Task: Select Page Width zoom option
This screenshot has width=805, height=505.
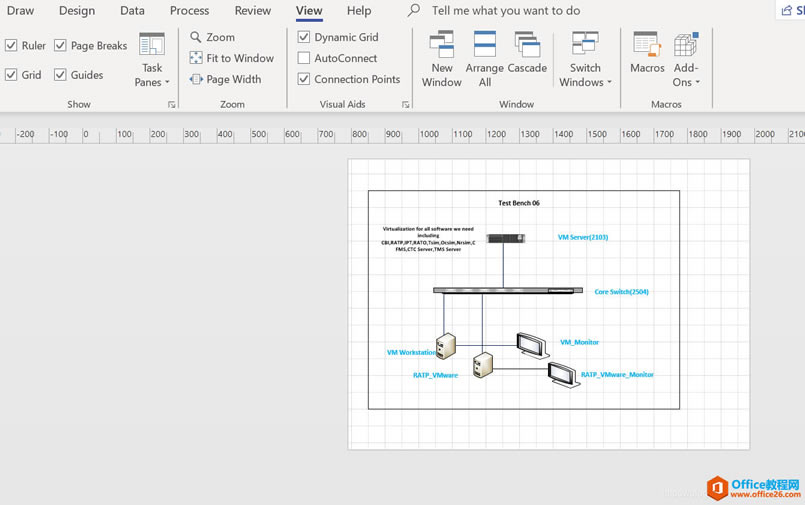Action: (225, 79)
